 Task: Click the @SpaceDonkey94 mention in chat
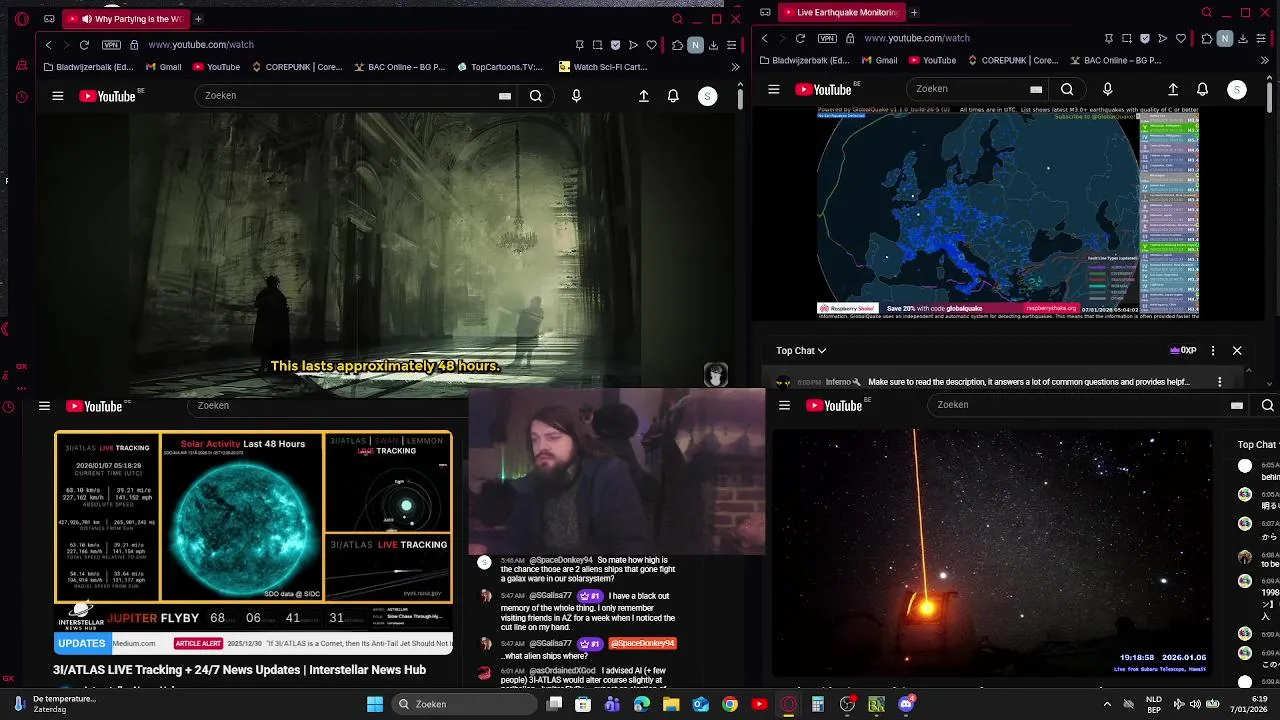click(x=643, y=643)
